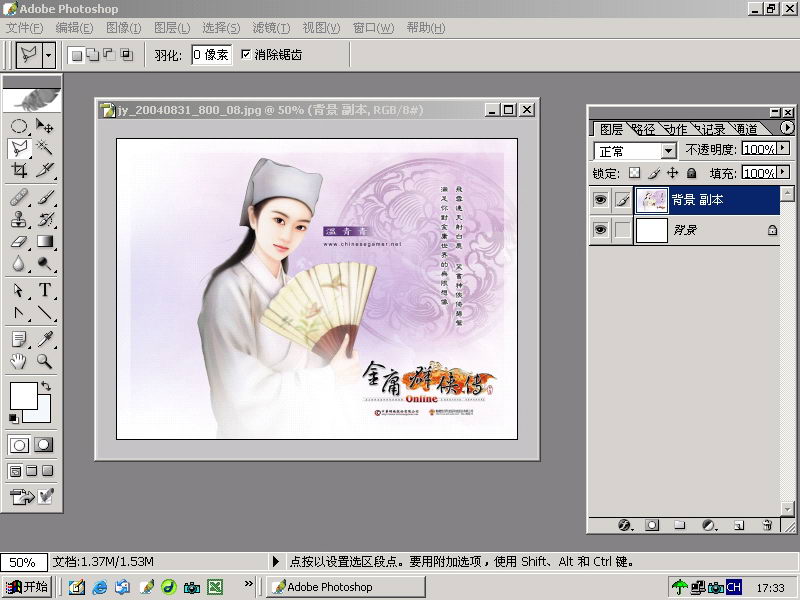The image size is (800, 600).
Task: Select the Move tool
Action: [x=45, y=126]
